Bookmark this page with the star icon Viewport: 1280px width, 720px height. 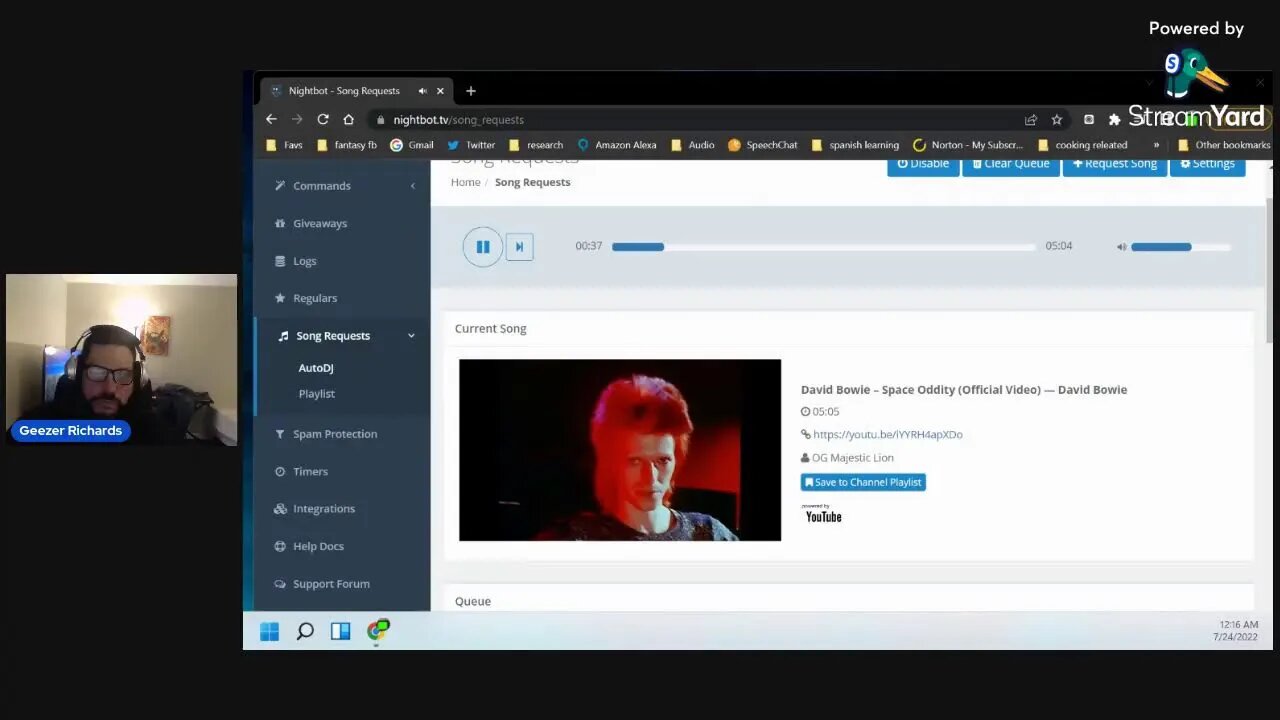(x=1056, y=120)
